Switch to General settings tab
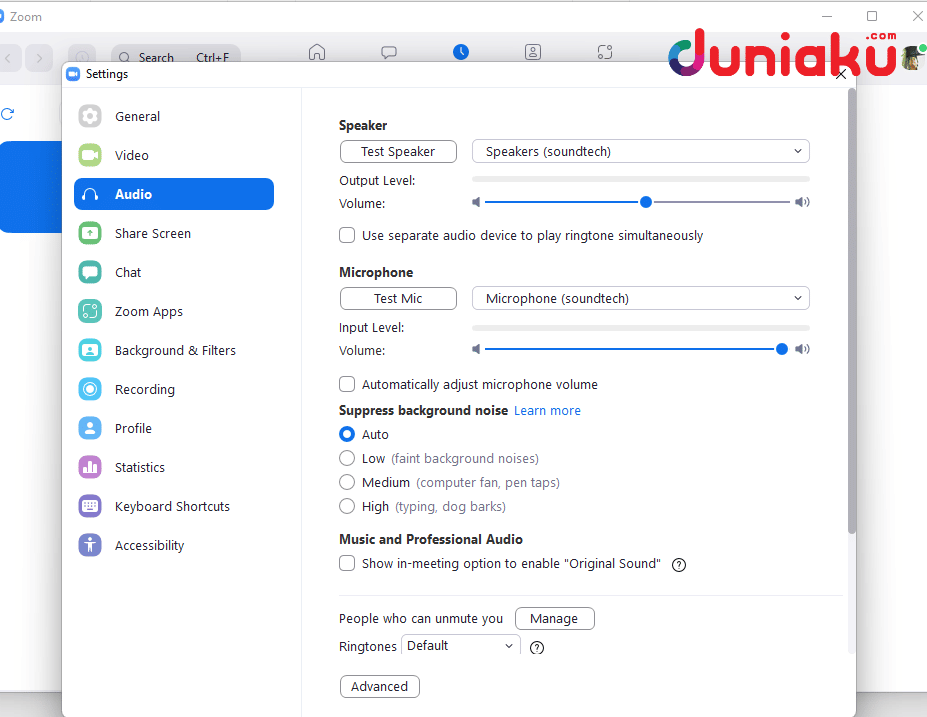Image resolution: width=927 pixels, height=717 pixels. tap(137, 116)
